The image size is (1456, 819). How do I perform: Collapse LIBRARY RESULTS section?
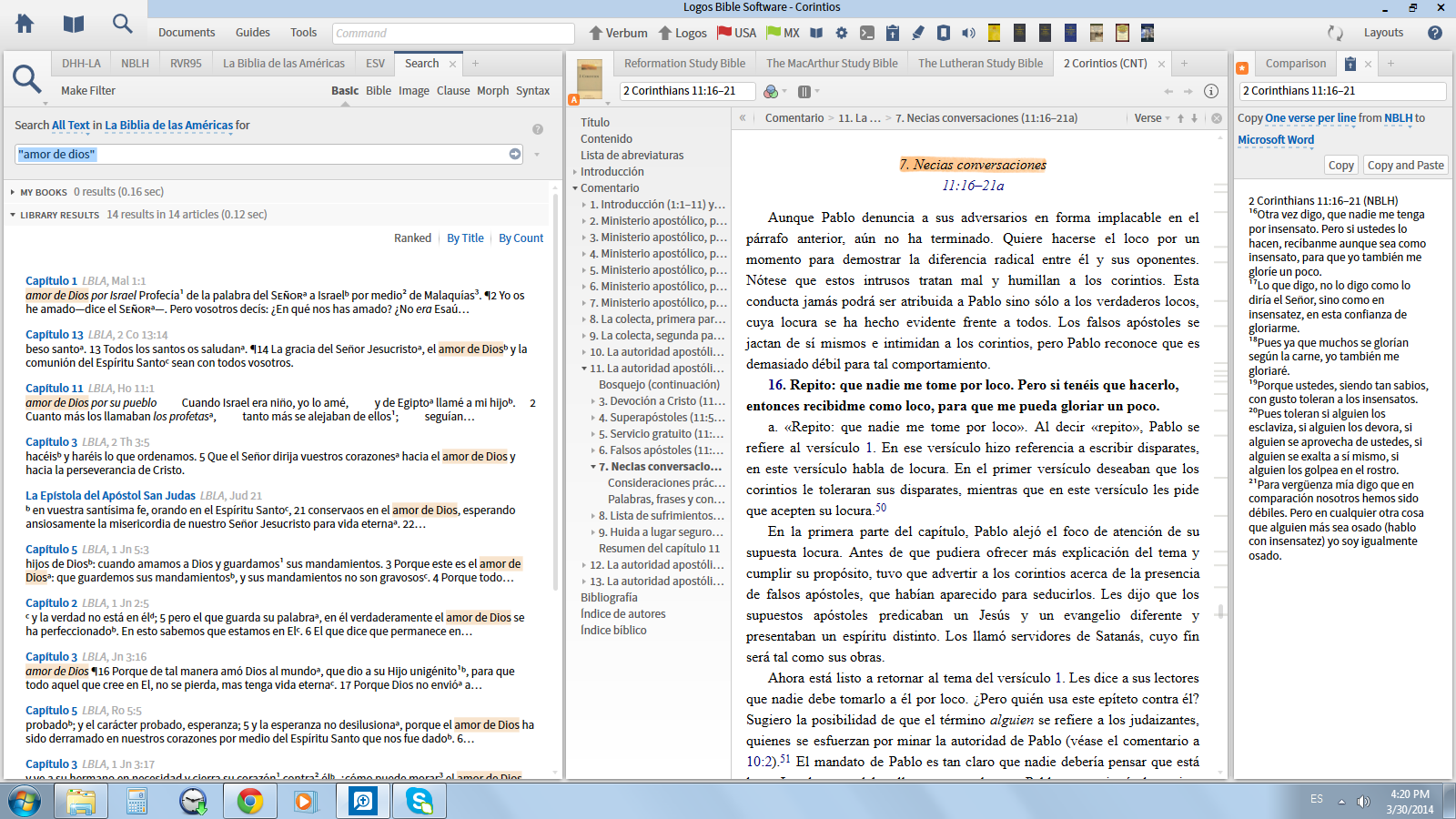tap(13, 215)
